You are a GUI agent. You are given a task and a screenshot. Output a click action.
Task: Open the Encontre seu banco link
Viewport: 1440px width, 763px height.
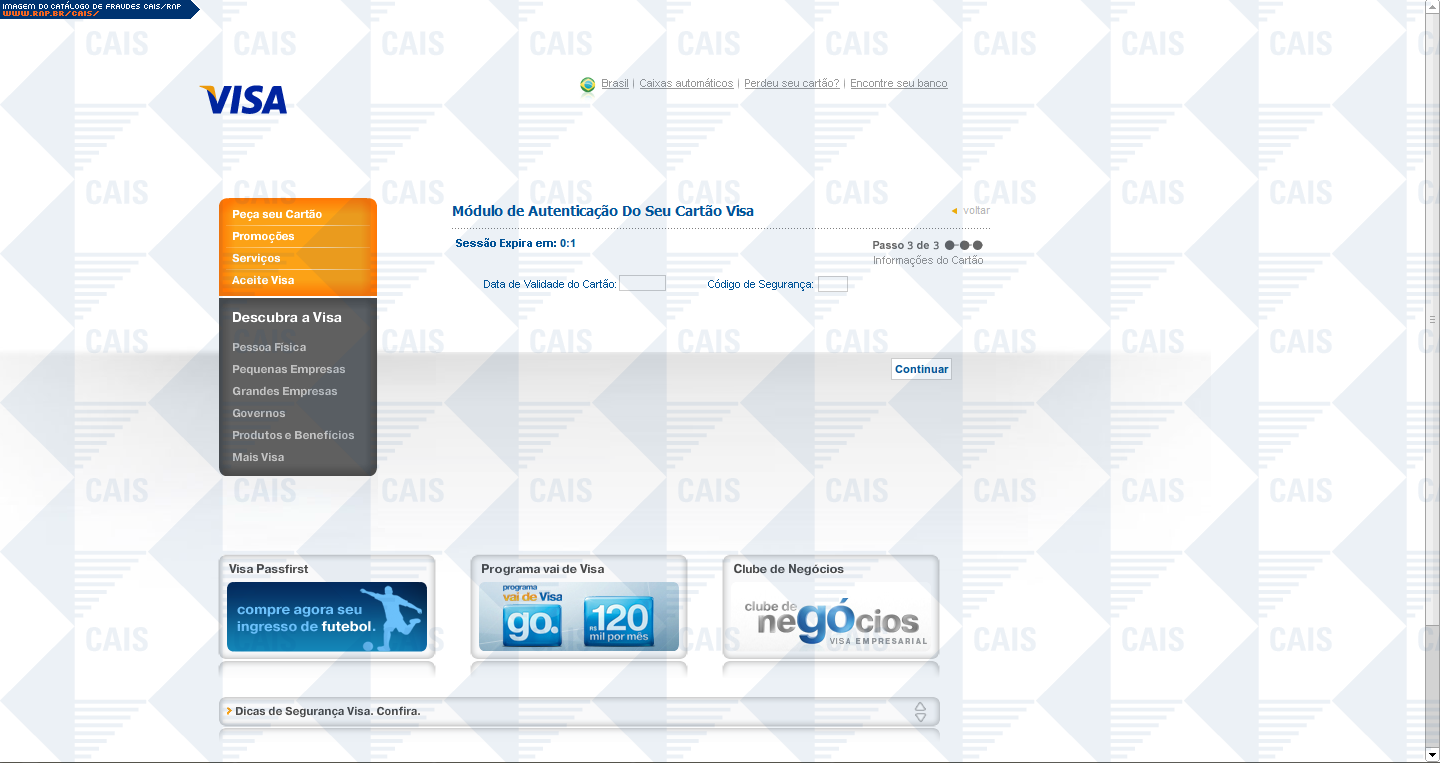(898, 84)
